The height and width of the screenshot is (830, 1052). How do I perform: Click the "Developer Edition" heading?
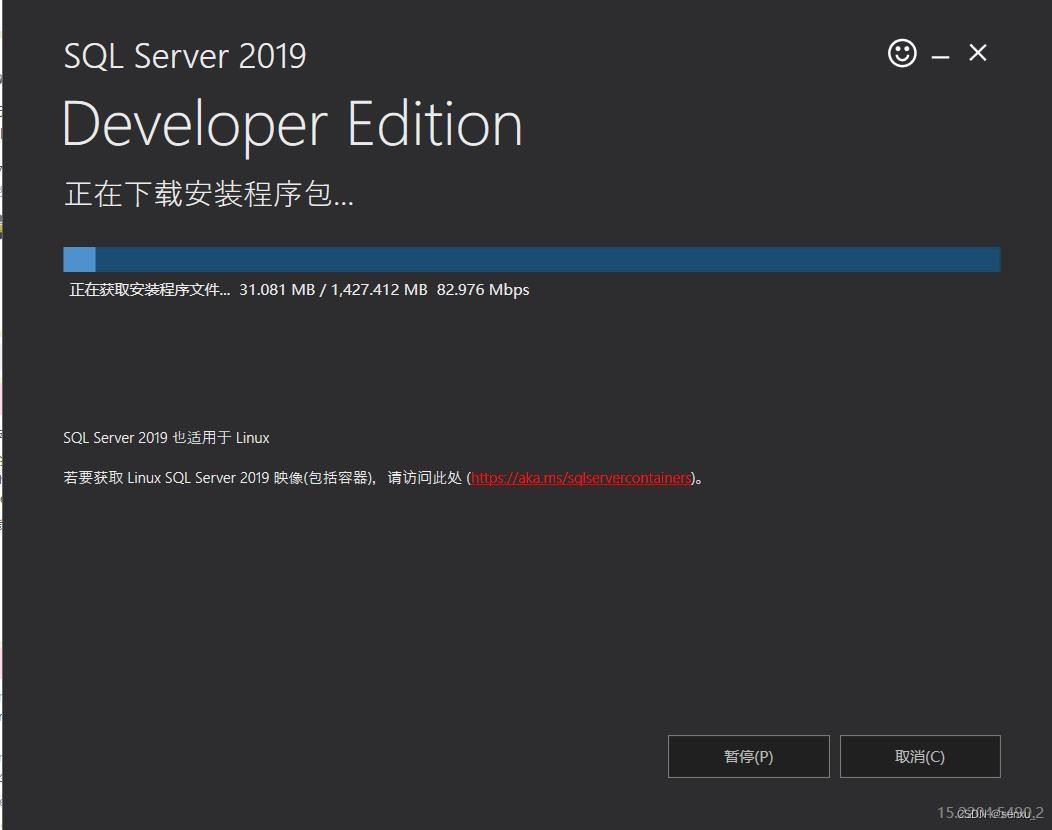(292, 124)
